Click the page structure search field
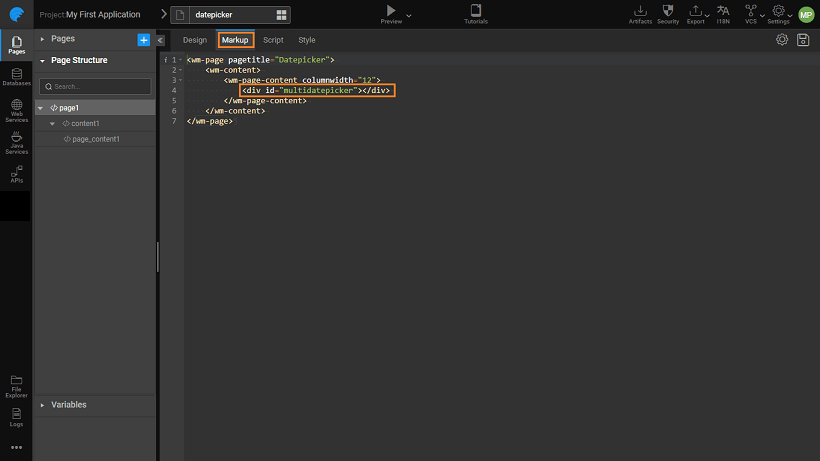The height and width of the screenshot is (461, 820). (x=95, y=87)
